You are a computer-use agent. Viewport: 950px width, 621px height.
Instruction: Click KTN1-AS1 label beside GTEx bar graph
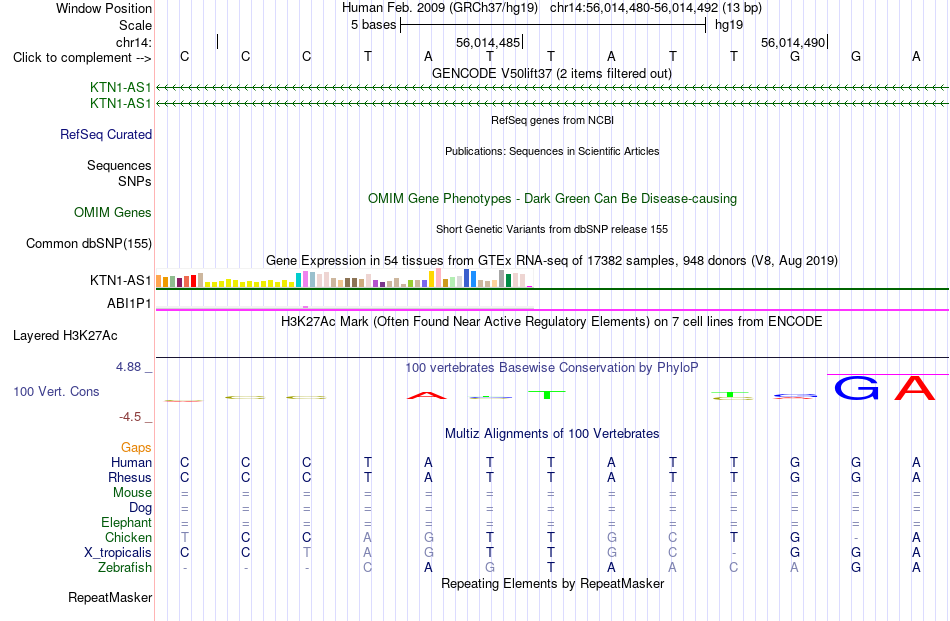click(x=120, y=281)
